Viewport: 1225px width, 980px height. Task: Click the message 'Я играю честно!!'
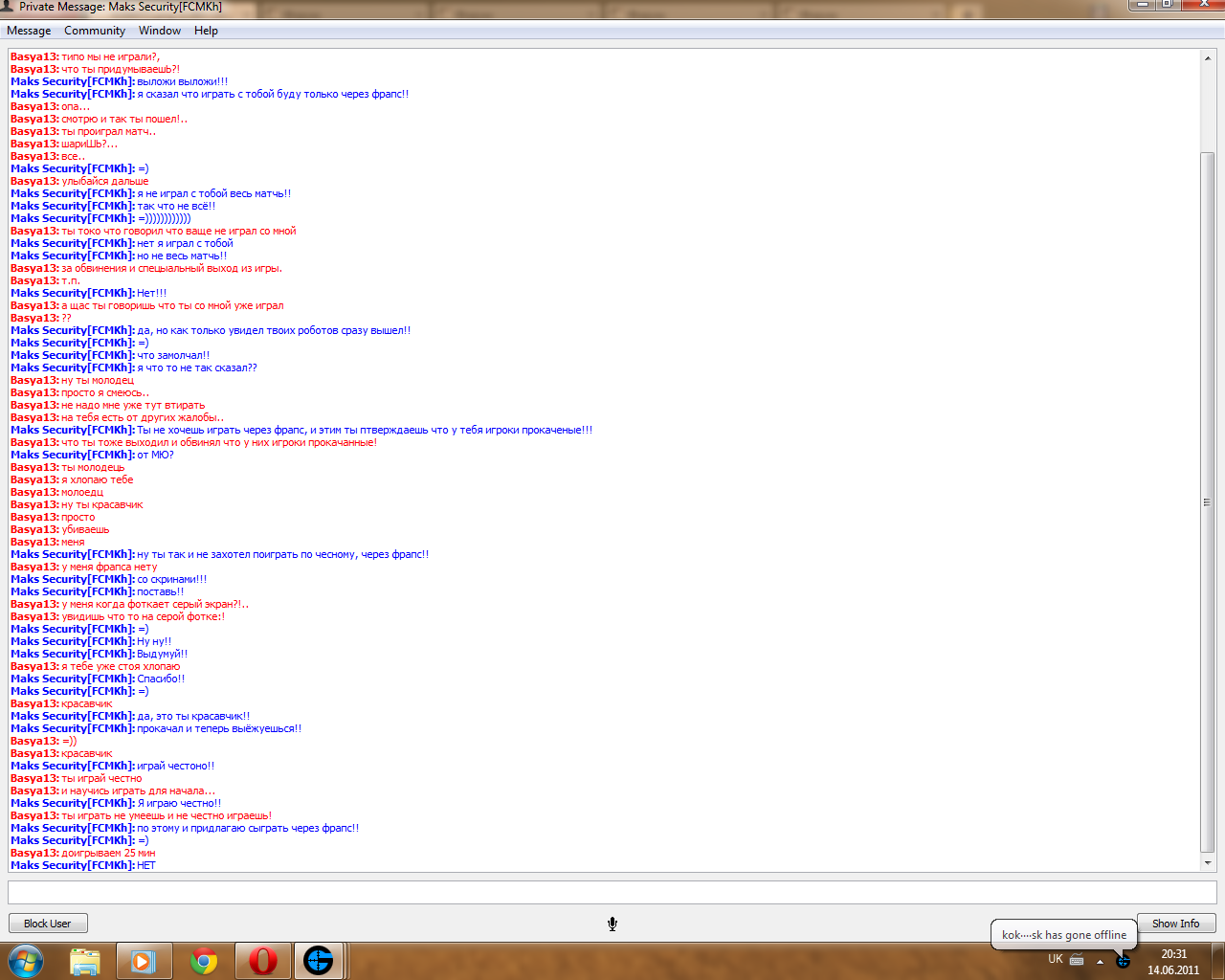pos(179,803)
